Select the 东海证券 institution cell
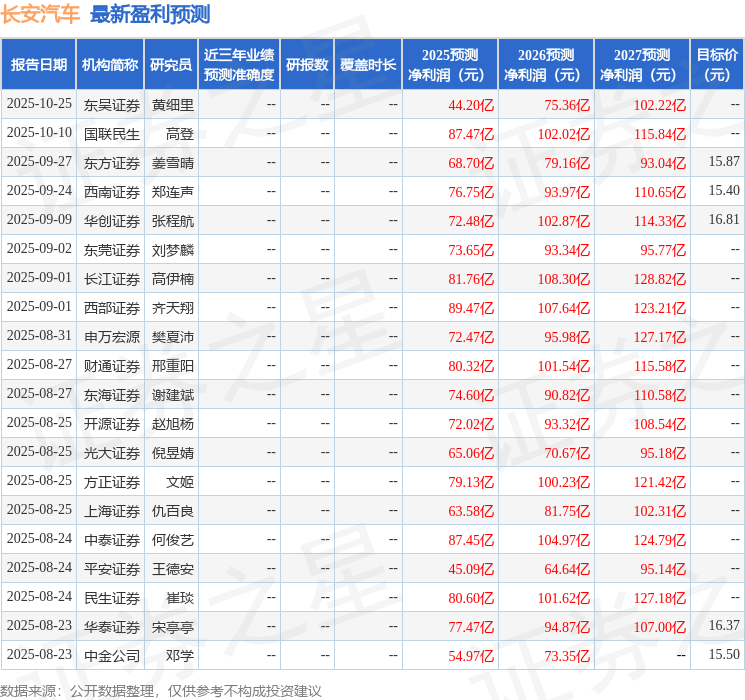 coord(112,395)
